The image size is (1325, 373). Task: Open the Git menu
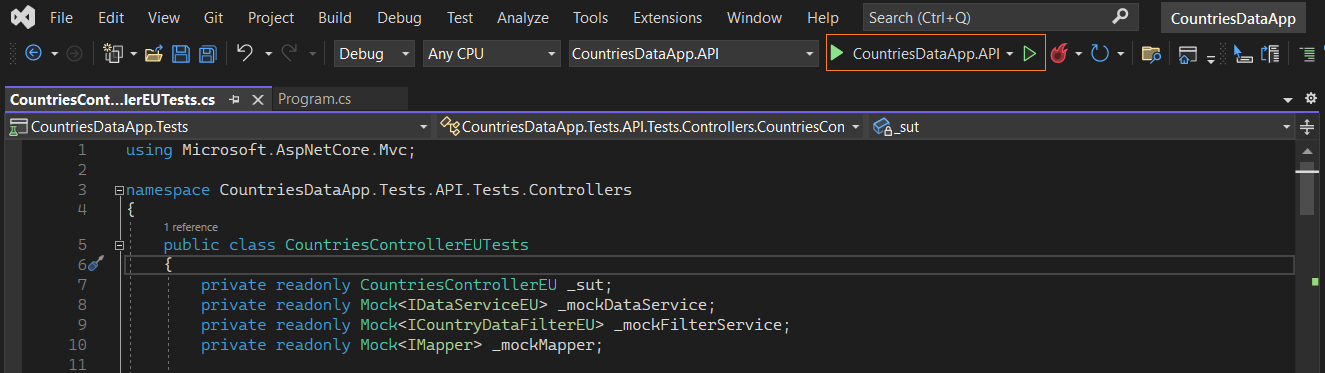pyautogui.click(x=213, y=18)
